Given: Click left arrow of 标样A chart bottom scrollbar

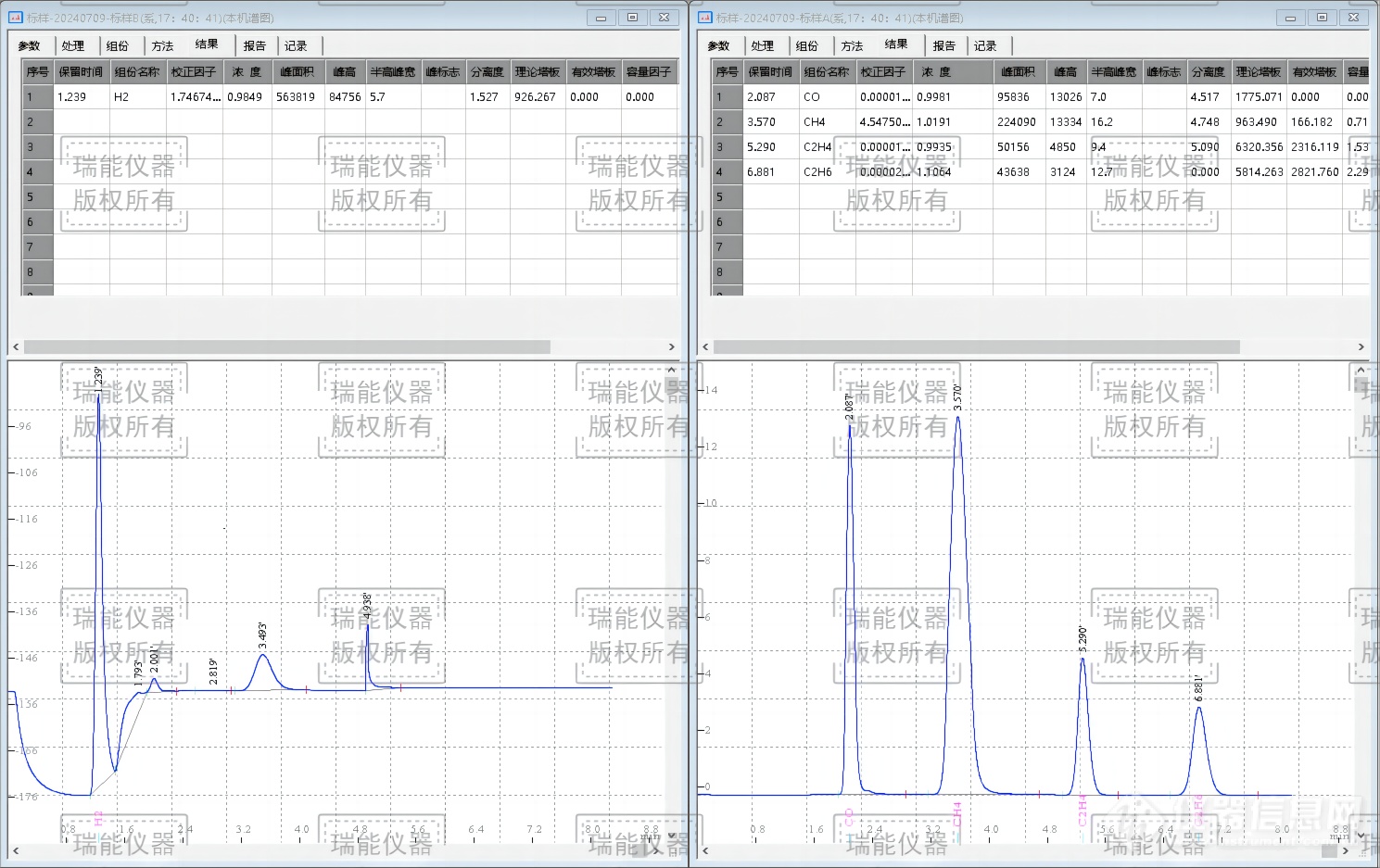Looking at the screenshot, I should pyautogui.click(x=705, y=850).
